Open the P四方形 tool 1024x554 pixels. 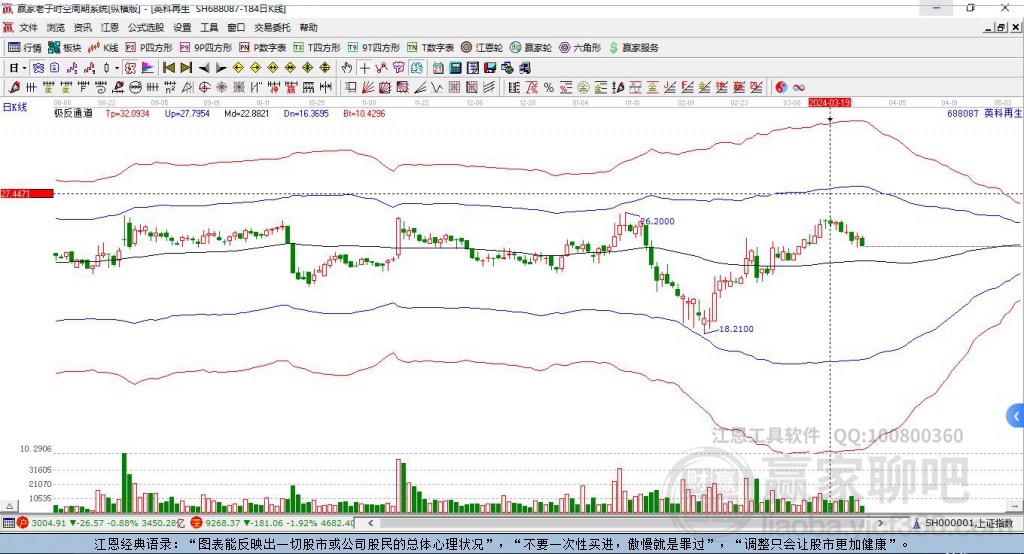pos(149,48)
